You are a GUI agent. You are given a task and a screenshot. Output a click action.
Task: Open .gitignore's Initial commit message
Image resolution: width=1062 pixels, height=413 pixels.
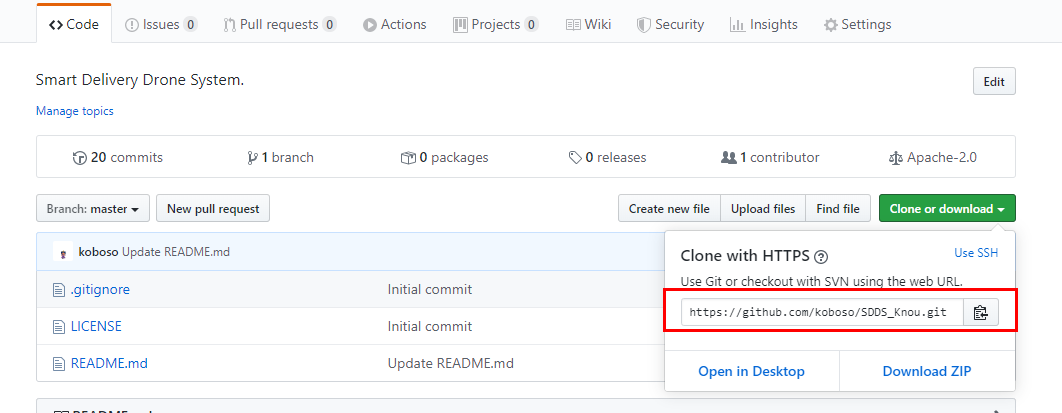[x=429, y=289]
